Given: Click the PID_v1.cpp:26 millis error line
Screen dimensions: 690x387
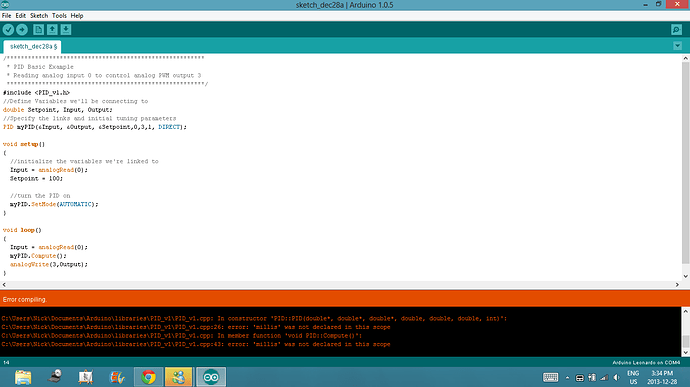Looking at the screenshot, I should click(196, 327).
